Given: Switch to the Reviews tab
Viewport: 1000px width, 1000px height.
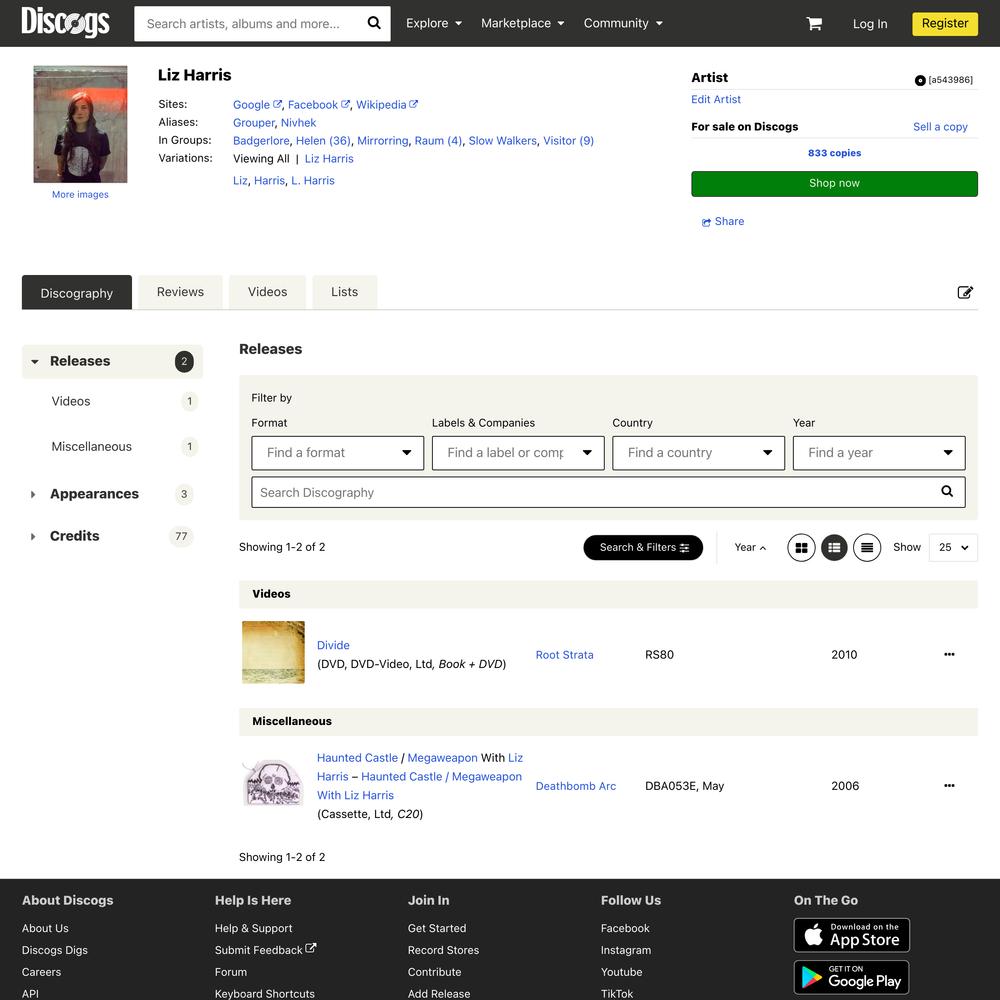Looking at the screenshot, I should coord(180,292).
